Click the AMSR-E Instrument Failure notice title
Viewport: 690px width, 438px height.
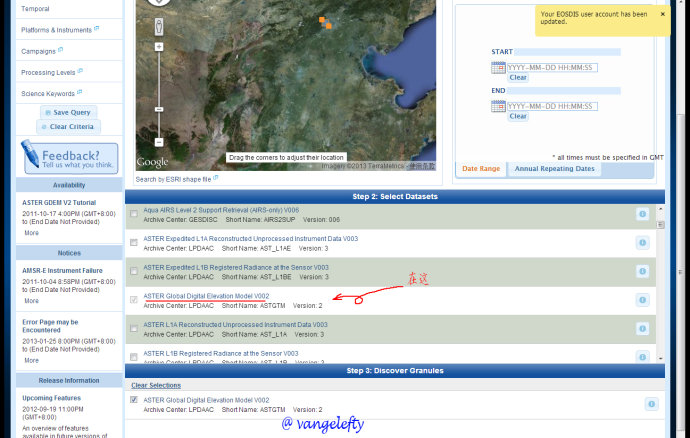click(62, 270)
